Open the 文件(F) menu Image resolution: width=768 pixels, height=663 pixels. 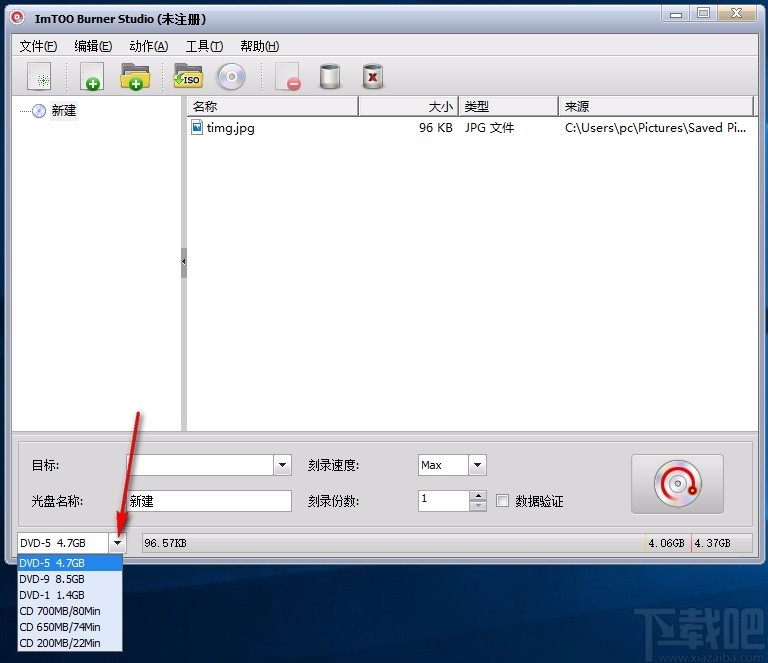(x=38, y=46)
